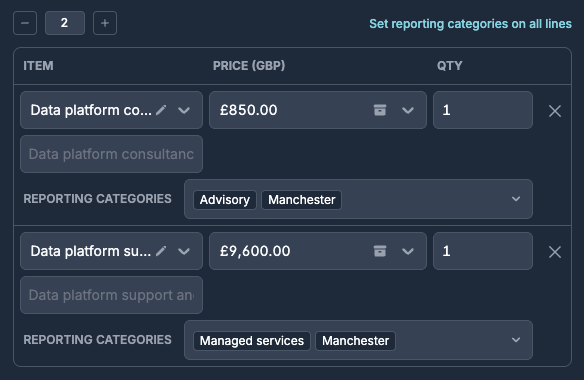This screenshot has height=380, width=584.
Task: Click quantity field of £850.00 line
Action: (483, 110)
